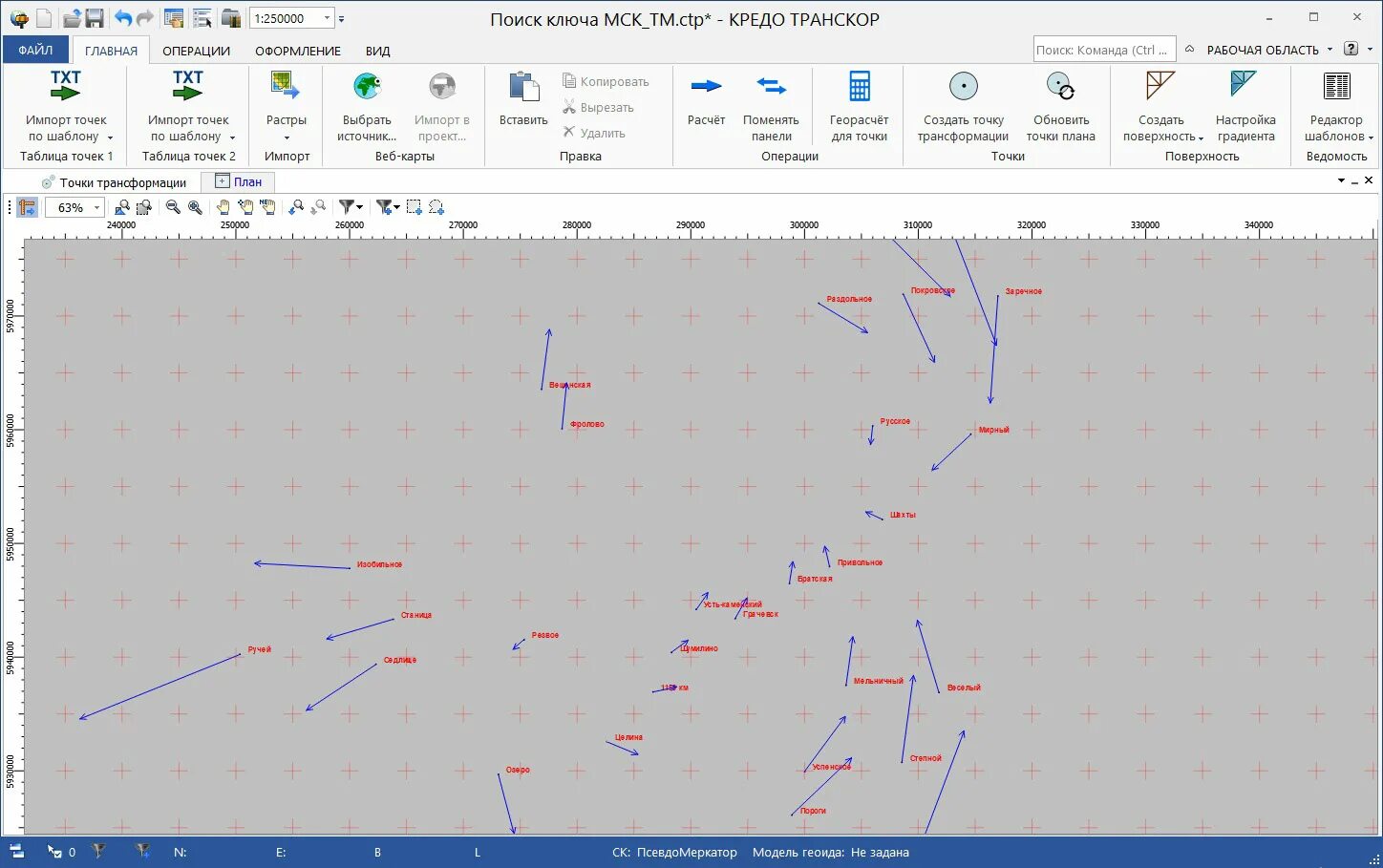Undo the last action
This screenshot has width=1383, height=868.
tap(123, 18)
